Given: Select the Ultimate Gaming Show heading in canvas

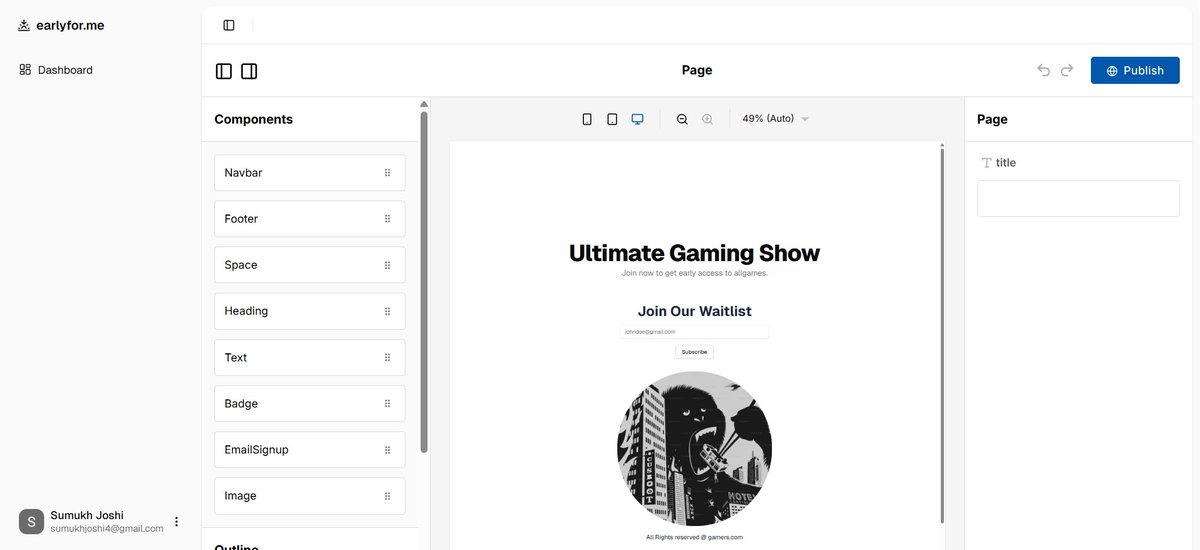Looking at the screenshot, I should click(694, 253).
